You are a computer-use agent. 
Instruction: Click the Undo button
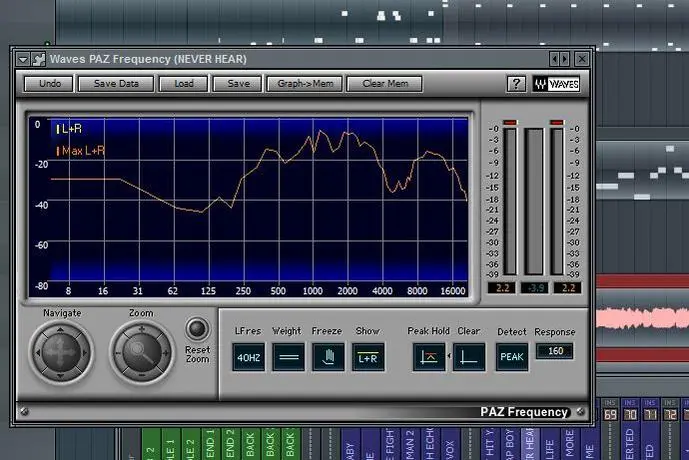pos(49,83)
